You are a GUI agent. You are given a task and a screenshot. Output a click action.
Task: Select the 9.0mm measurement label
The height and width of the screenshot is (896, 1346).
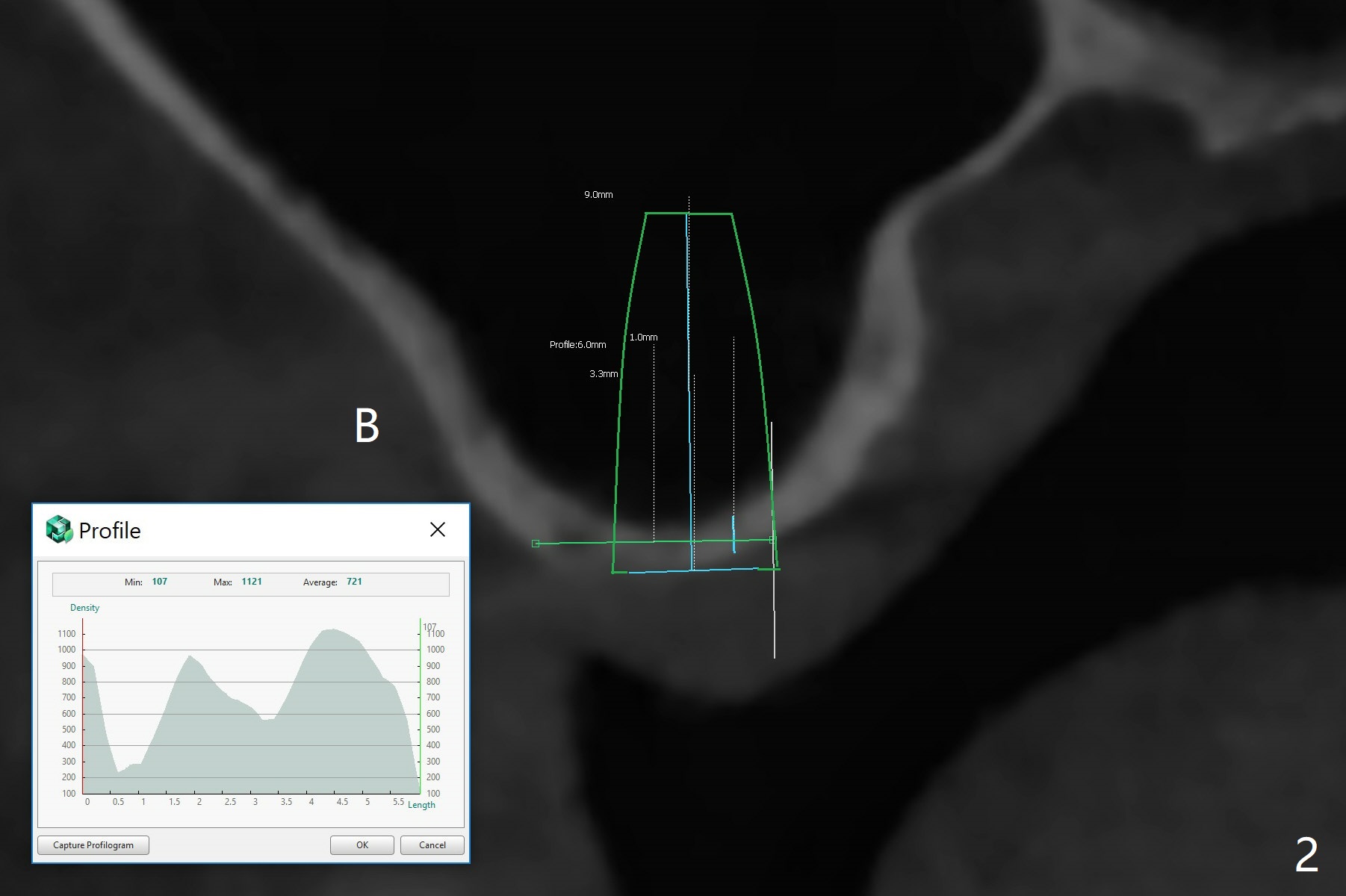598,195
